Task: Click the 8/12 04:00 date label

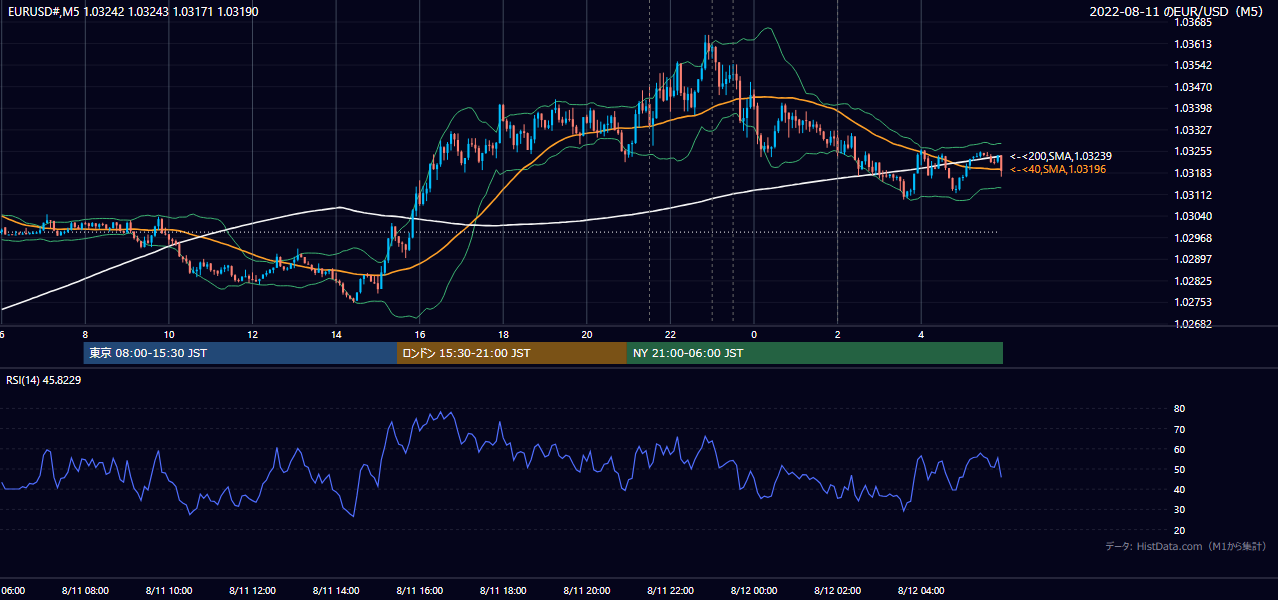Action: (921, 591)
